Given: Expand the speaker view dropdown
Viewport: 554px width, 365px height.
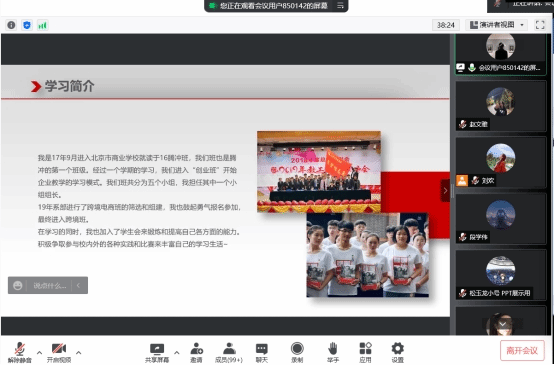Looking at the screenshot, I should tap(522, 25).
